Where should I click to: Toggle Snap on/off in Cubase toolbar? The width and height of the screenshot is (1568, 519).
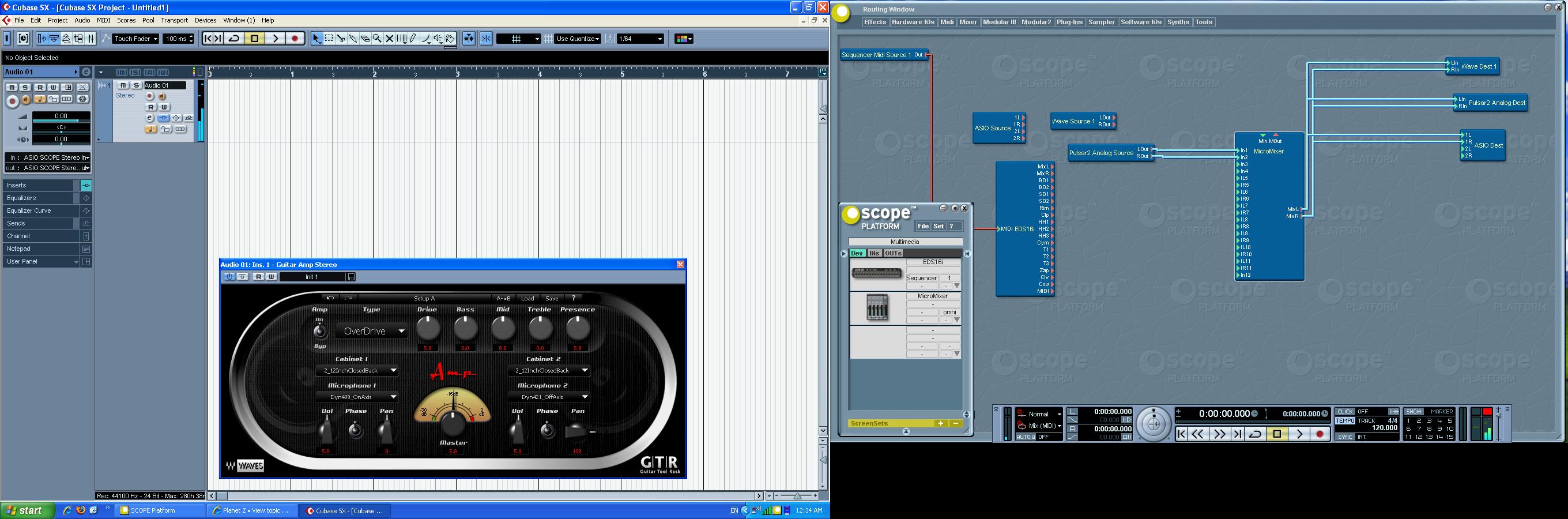coord(486,39)
